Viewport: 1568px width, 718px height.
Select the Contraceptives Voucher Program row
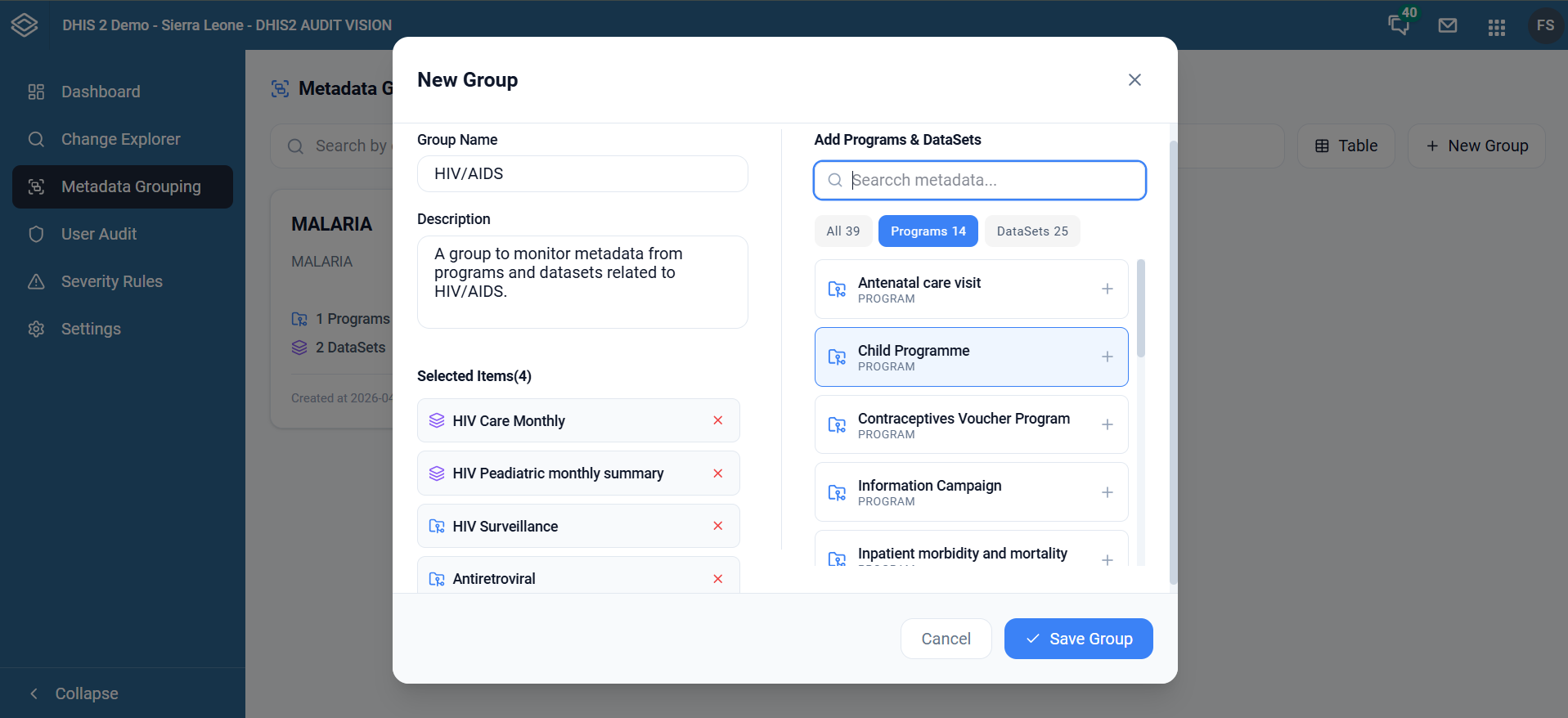tap(972, 424)
